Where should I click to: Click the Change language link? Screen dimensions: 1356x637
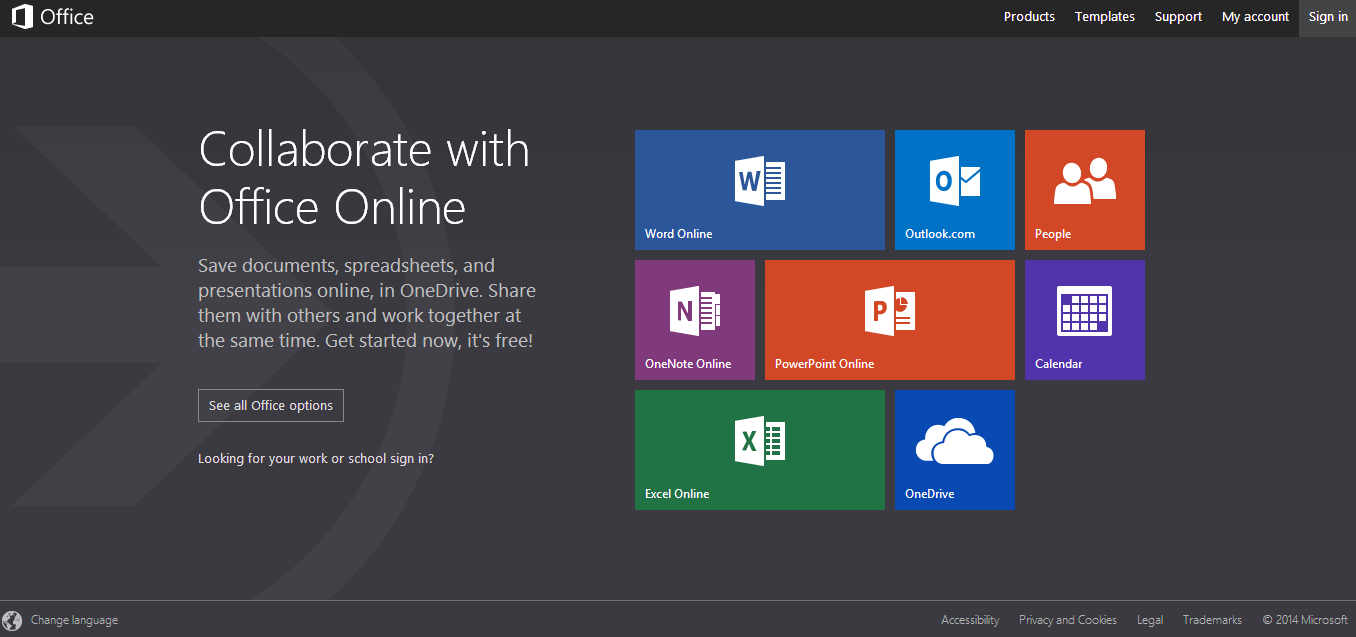(74, 620)
